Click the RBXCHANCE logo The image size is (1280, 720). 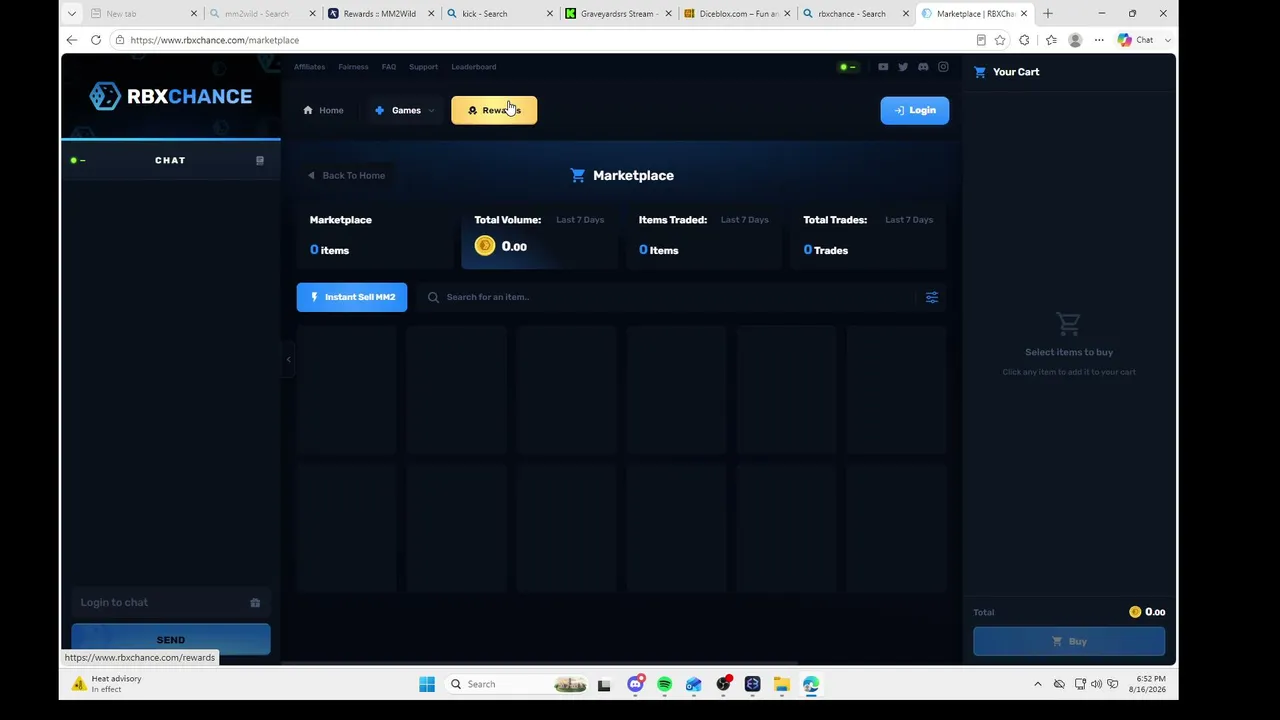[x=171, y=96]
